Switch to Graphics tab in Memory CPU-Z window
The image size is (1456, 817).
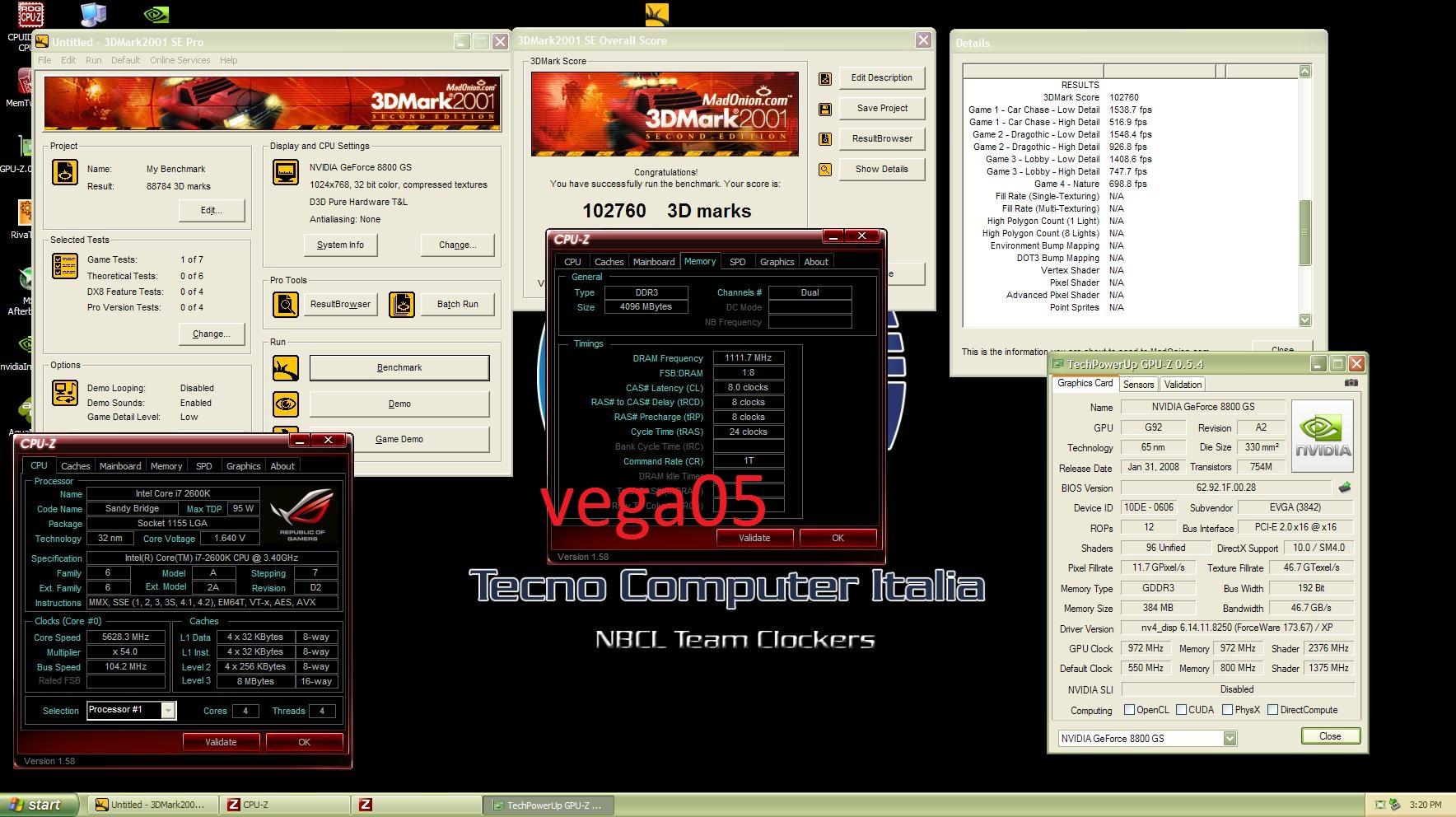[777, 262]
